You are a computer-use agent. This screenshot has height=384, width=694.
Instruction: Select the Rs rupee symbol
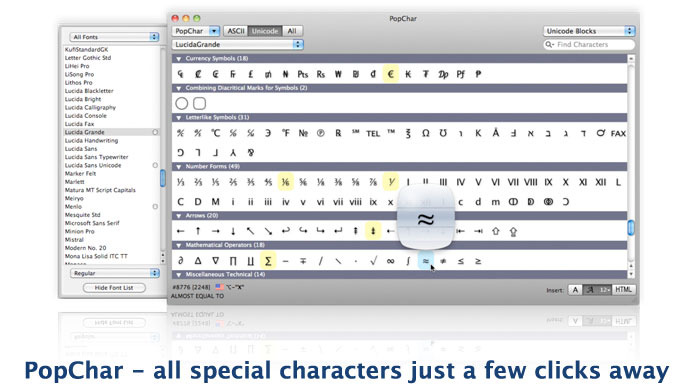tap(320, 74)
